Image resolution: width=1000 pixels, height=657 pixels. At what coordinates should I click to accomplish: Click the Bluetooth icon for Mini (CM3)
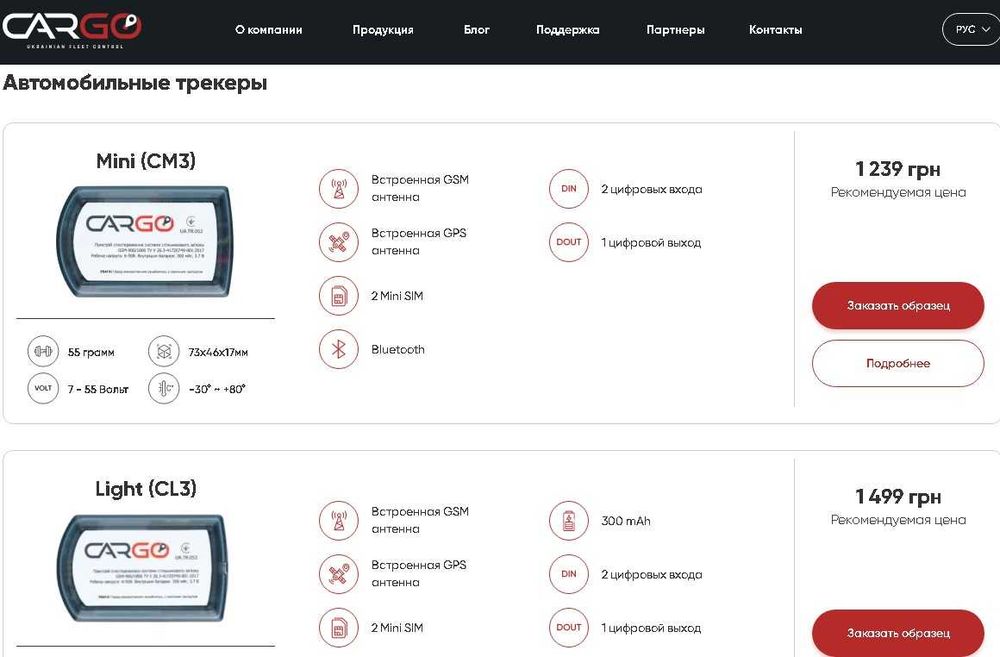click(339, 350)
